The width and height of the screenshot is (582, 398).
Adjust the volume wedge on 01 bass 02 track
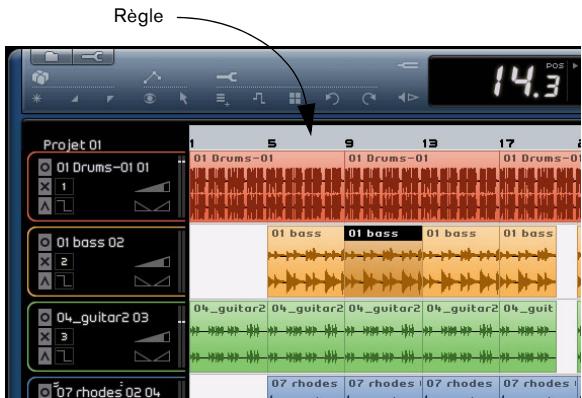152,262
